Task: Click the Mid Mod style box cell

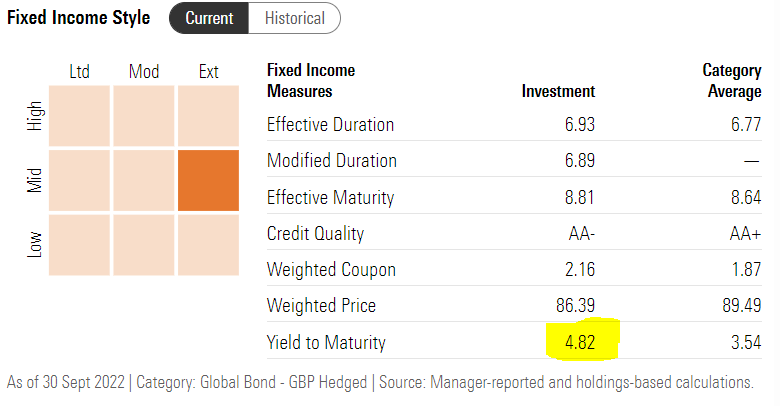Action: (143, 181)
